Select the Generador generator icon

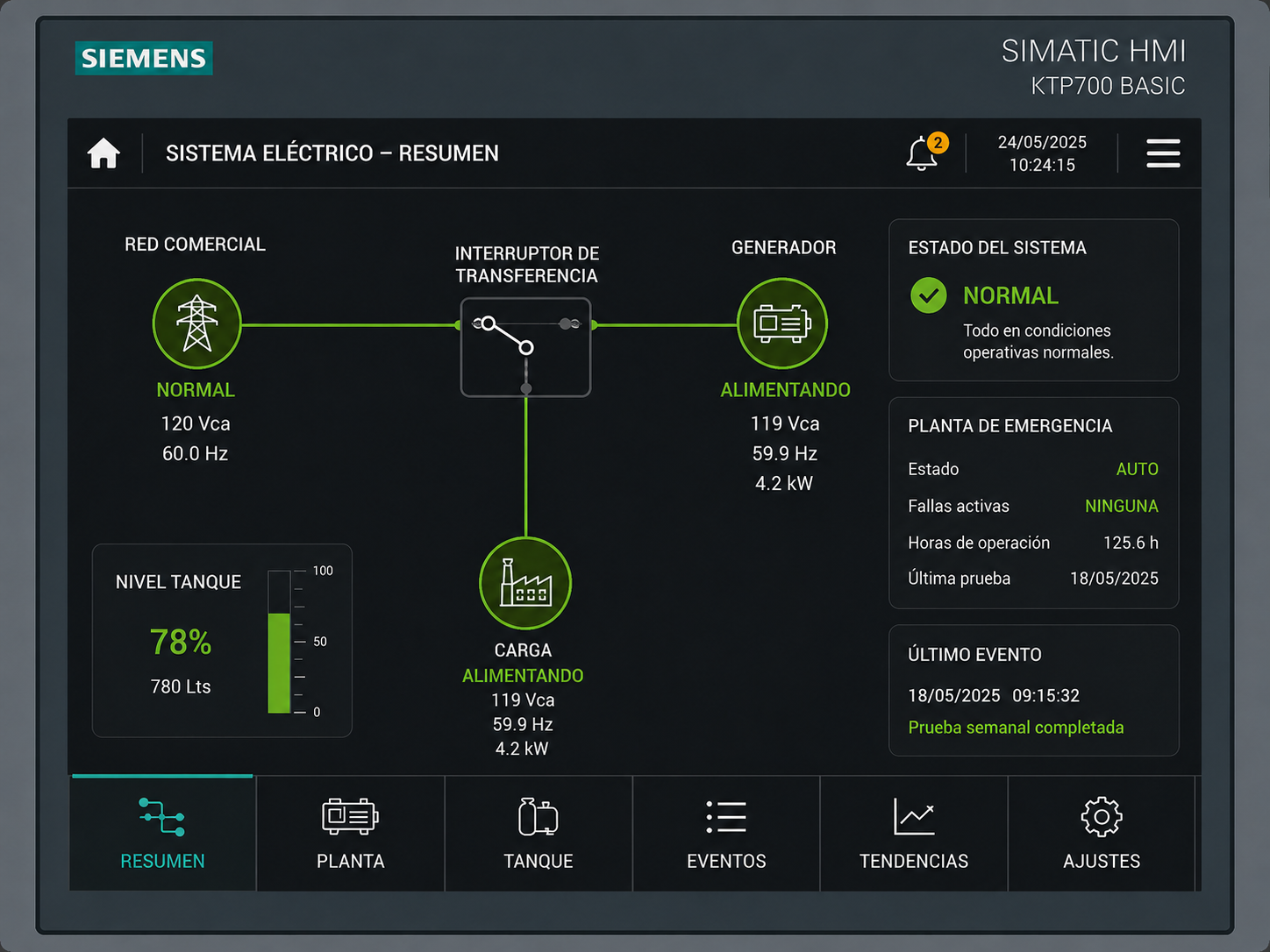(x=782, y=323)
